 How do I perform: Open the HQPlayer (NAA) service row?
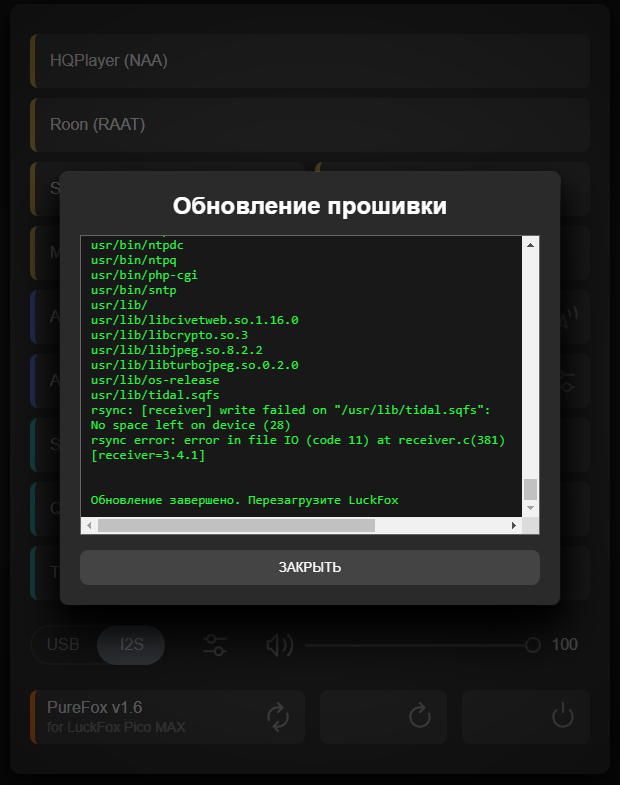pyautogui.click(x=310, y=61)
